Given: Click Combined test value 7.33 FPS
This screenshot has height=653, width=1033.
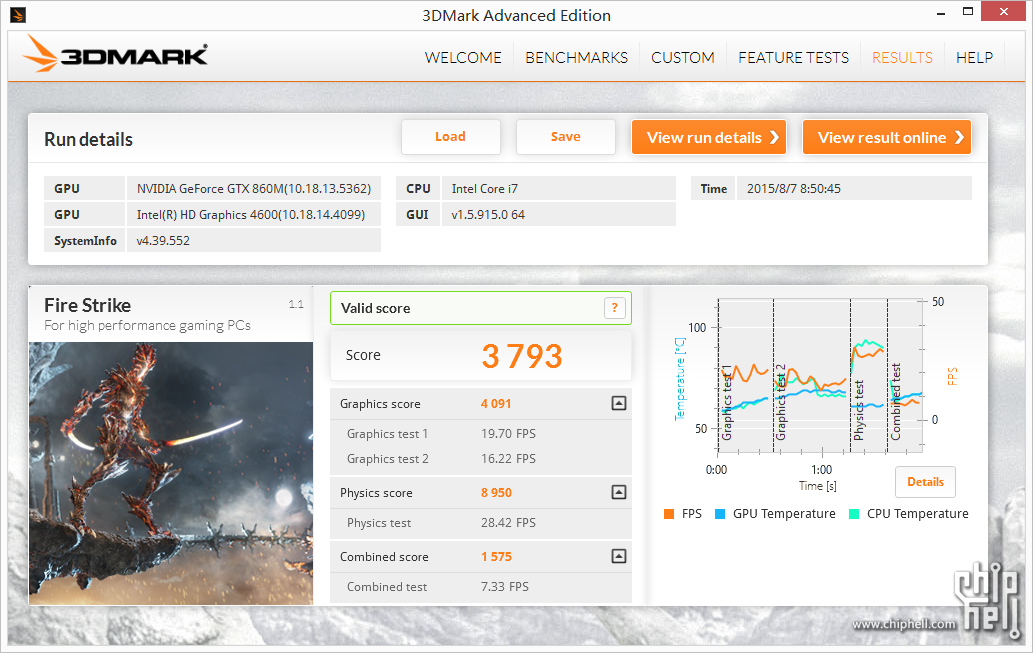Looking at the screenshot, I should point(505,586).
